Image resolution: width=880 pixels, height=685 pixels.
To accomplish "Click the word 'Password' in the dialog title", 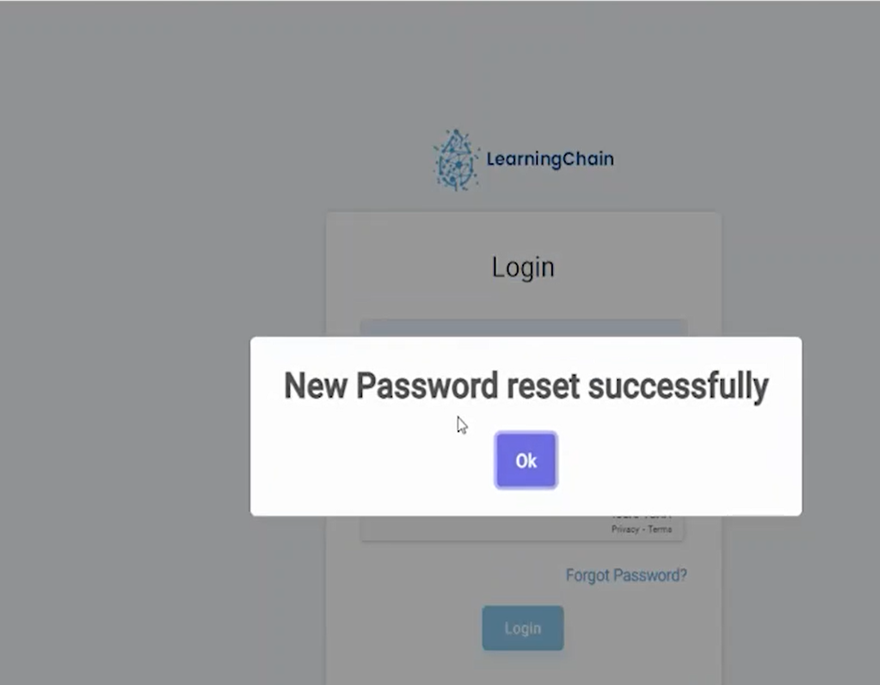I will [427, 385].
